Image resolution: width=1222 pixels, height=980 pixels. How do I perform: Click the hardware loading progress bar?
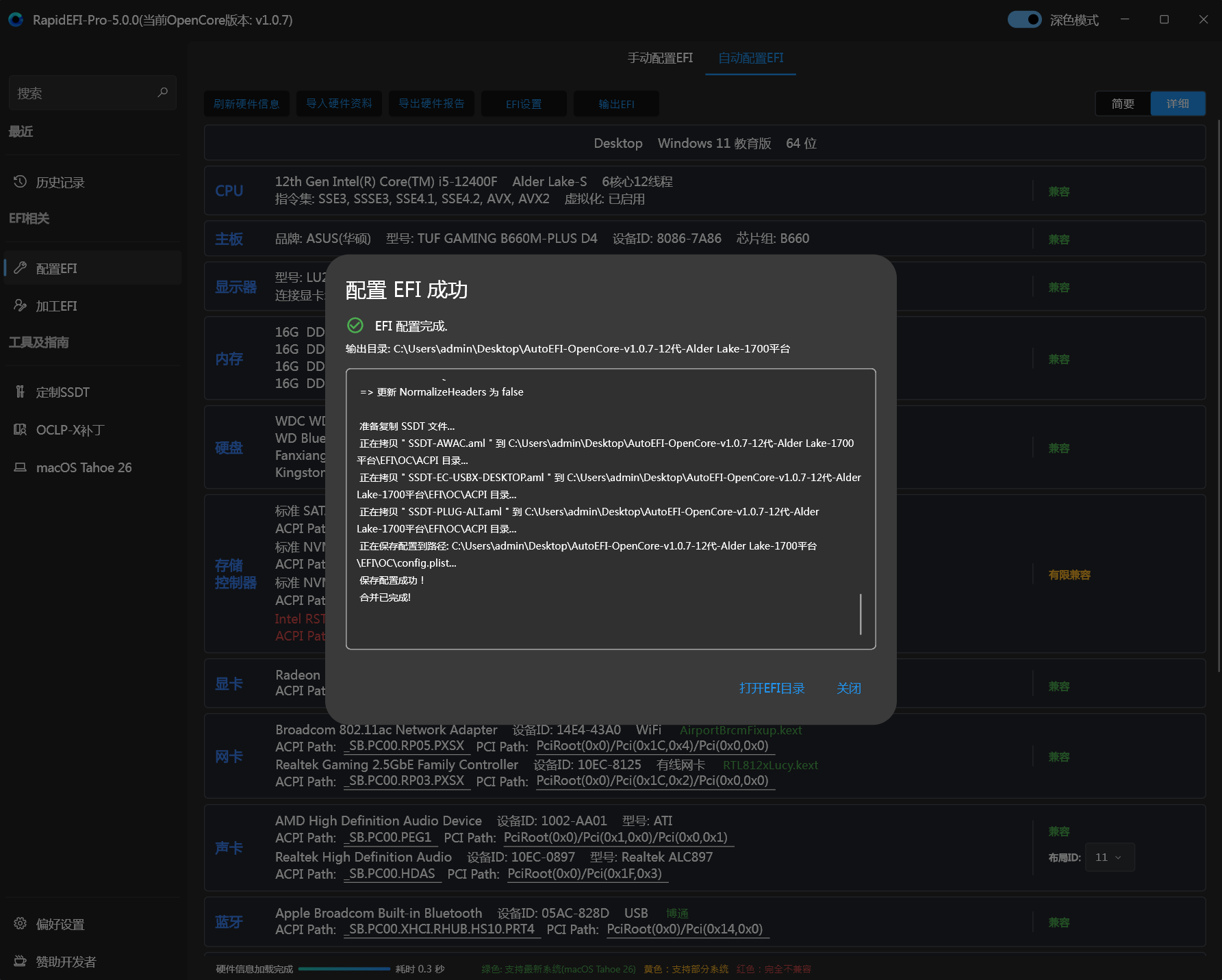click(344, 968)
